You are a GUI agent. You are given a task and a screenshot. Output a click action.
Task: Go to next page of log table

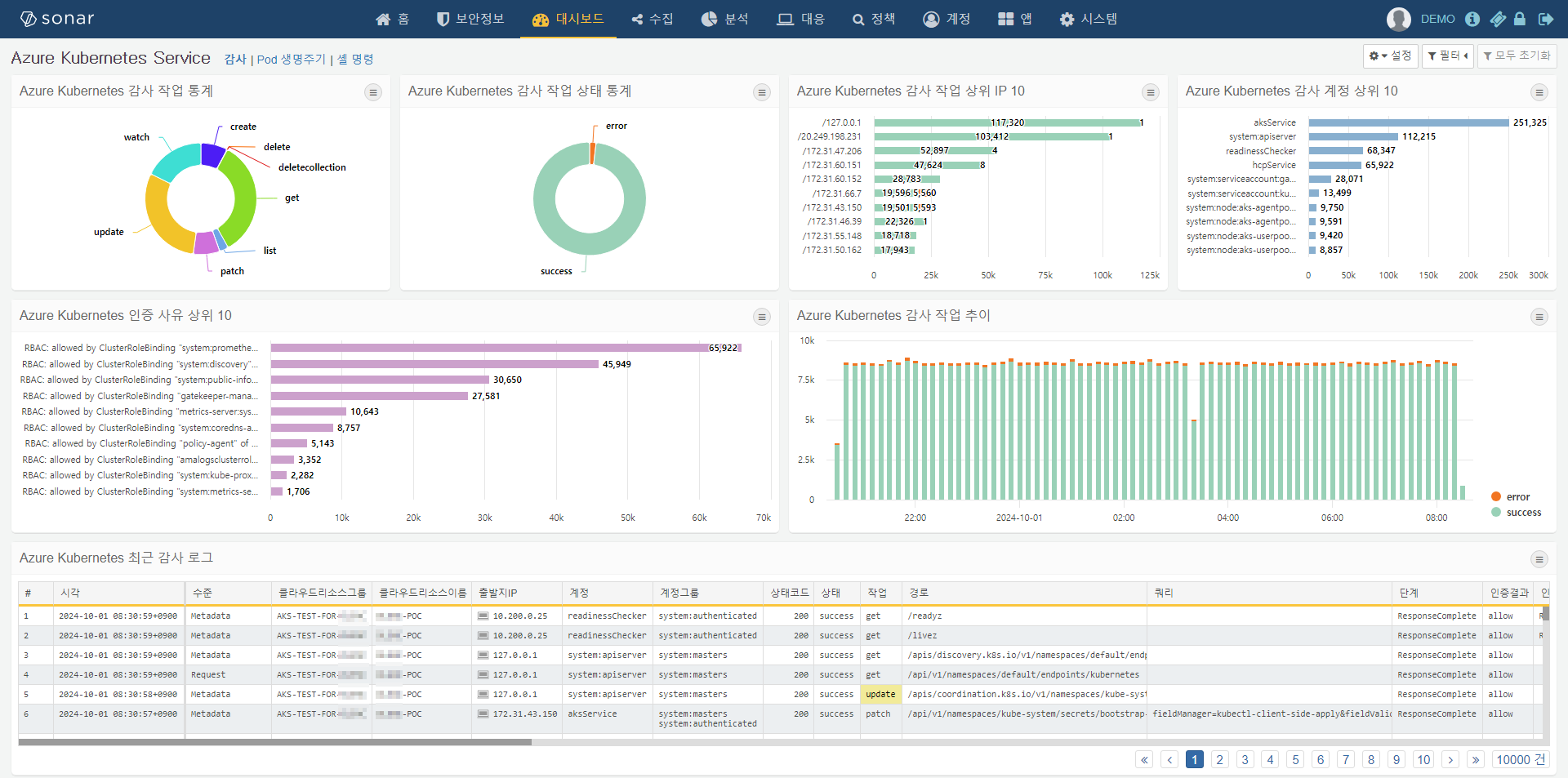point(1450,759)
